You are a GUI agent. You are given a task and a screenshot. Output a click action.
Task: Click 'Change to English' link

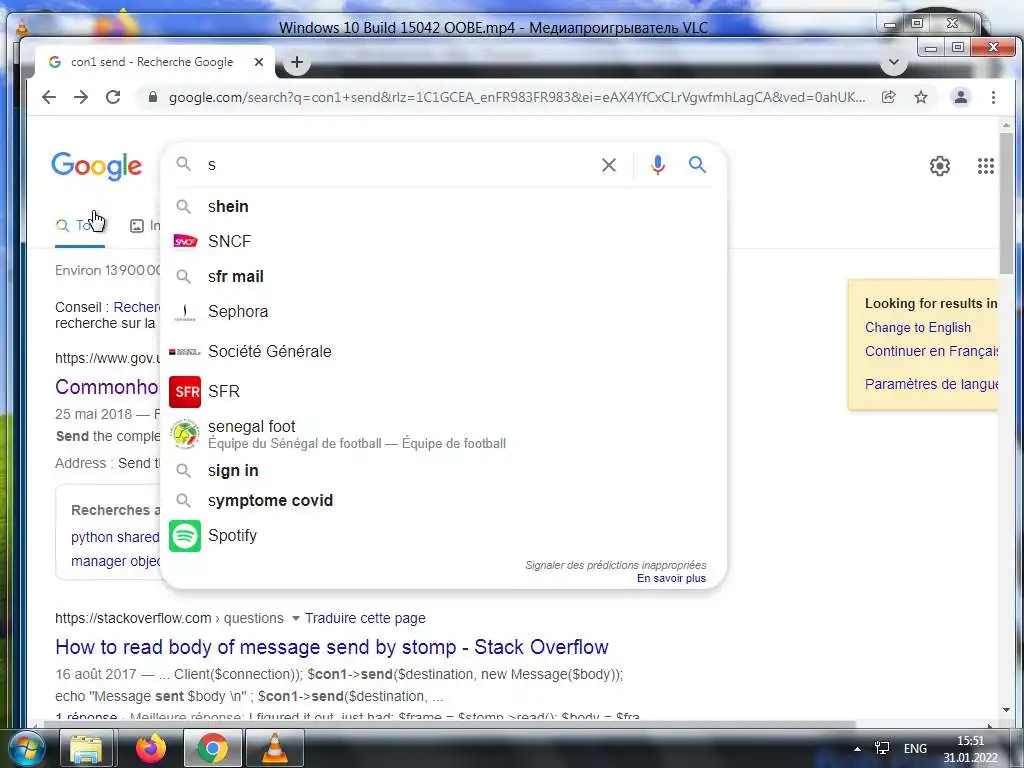point(918,328)
